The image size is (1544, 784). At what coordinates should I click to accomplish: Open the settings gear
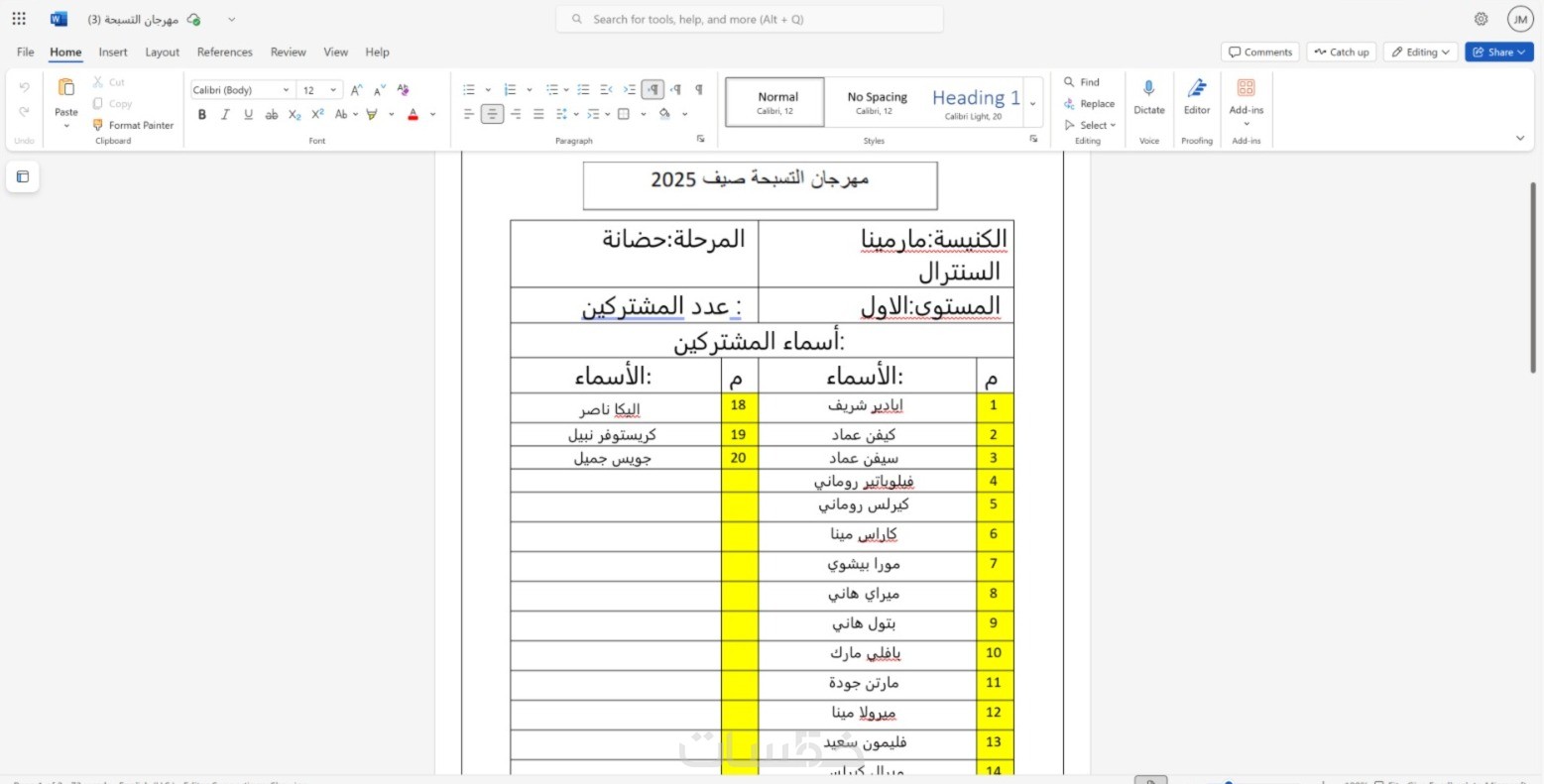point(1481,19)
